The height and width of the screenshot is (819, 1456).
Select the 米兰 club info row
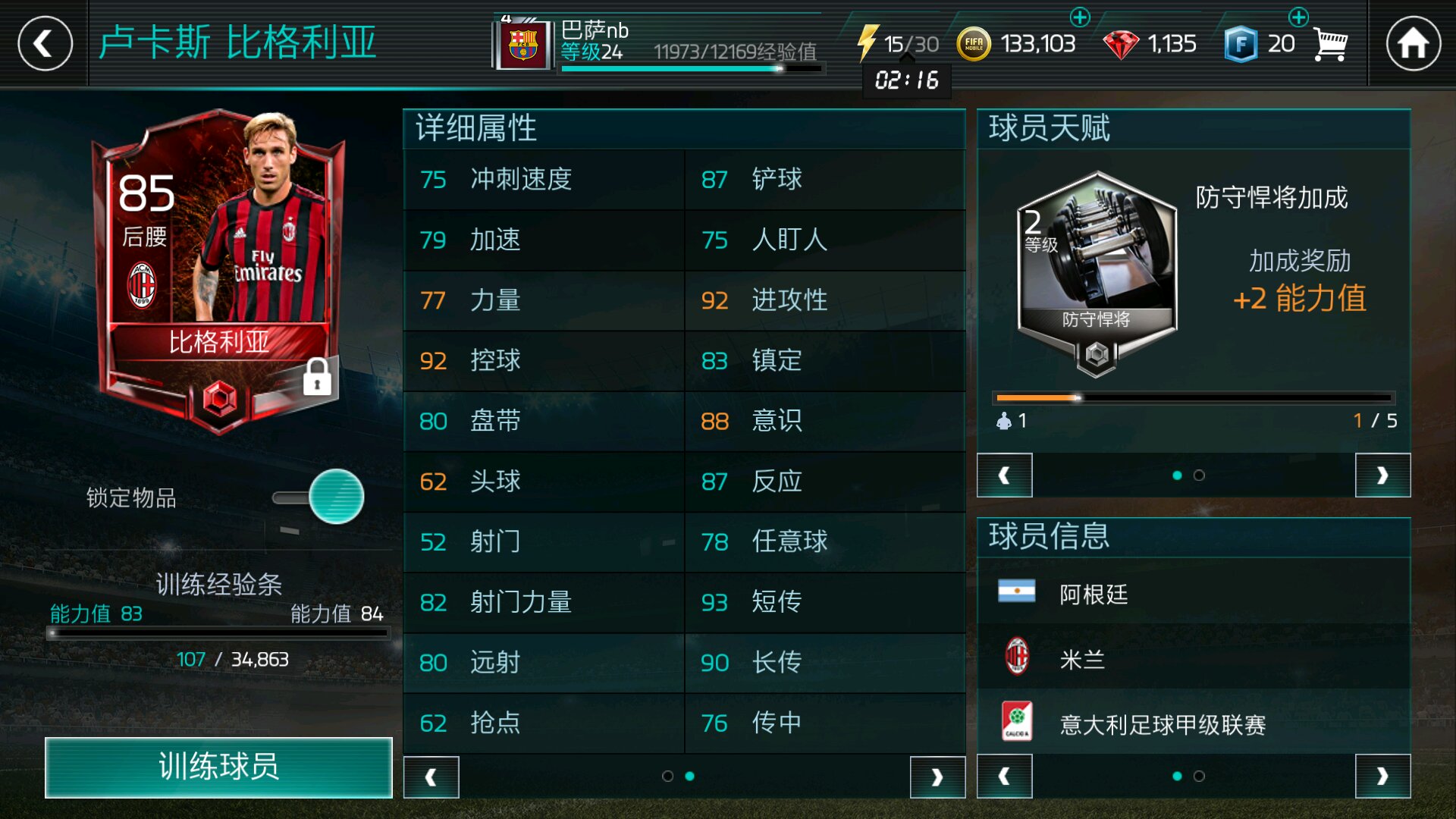tap(1194, 657)
